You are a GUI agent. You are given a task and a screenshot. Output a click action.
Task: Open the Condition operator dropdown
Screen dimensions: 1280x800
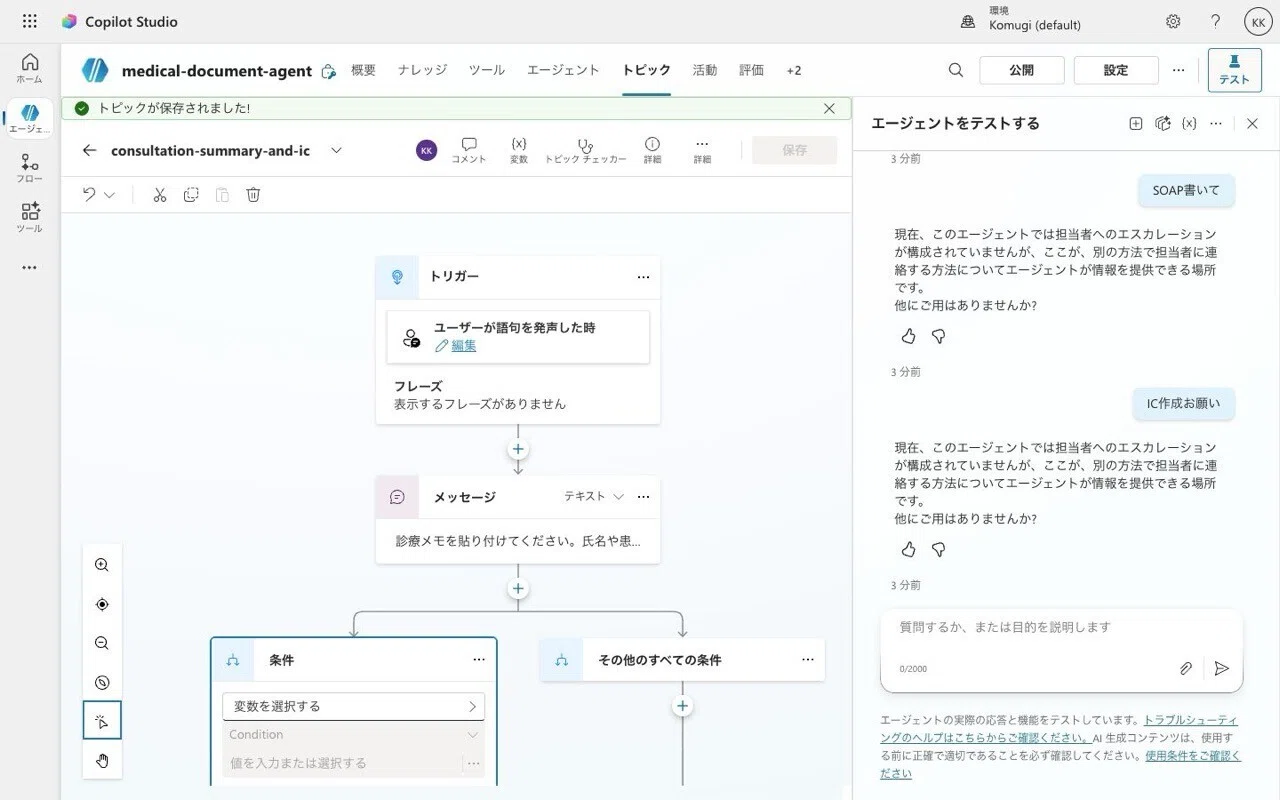[x=353, y=734]
